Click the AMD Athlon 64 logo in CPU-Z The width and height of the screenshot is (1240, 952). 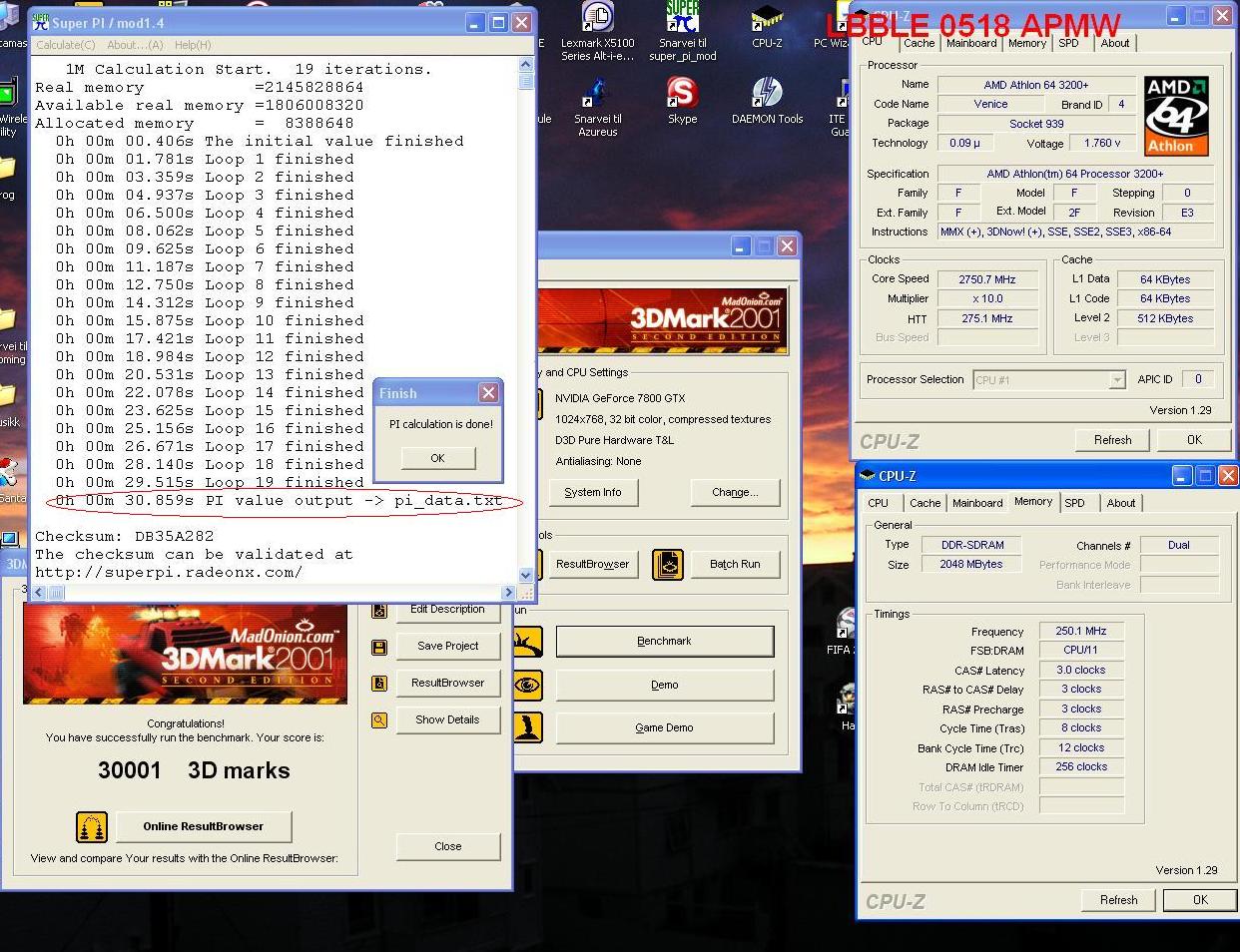1176,116
